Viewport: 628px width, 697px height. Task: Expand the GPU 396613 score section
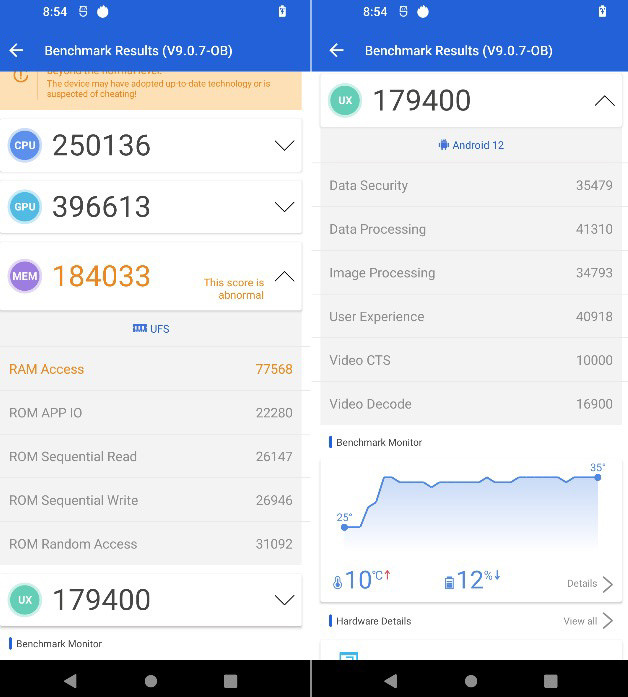pos(284,207)
